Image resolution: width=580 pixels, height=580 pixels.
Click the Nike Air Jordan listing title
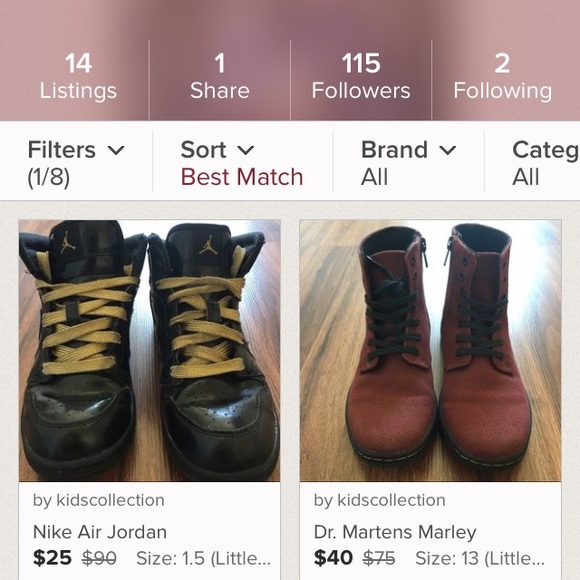point(100,532)
